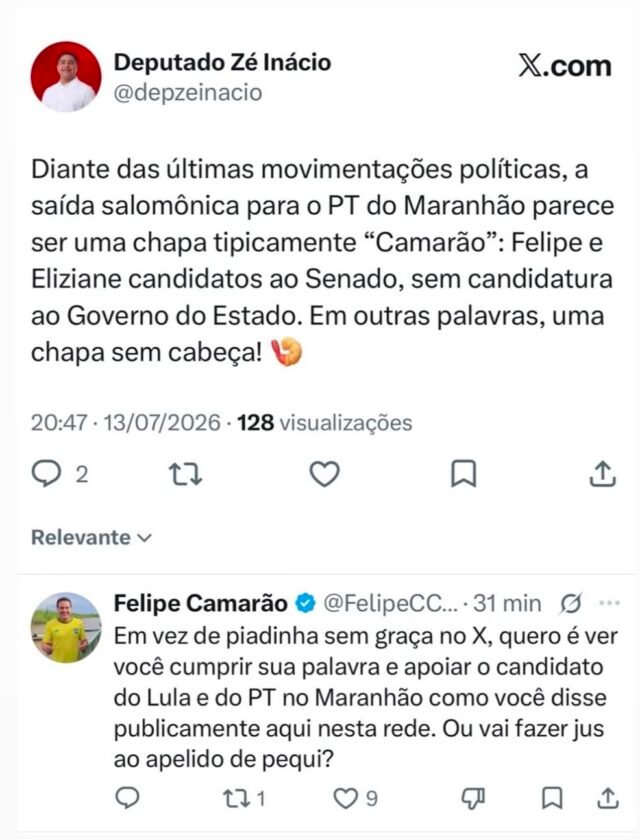Like the main tweet with heart icon

tap(325, 474)
